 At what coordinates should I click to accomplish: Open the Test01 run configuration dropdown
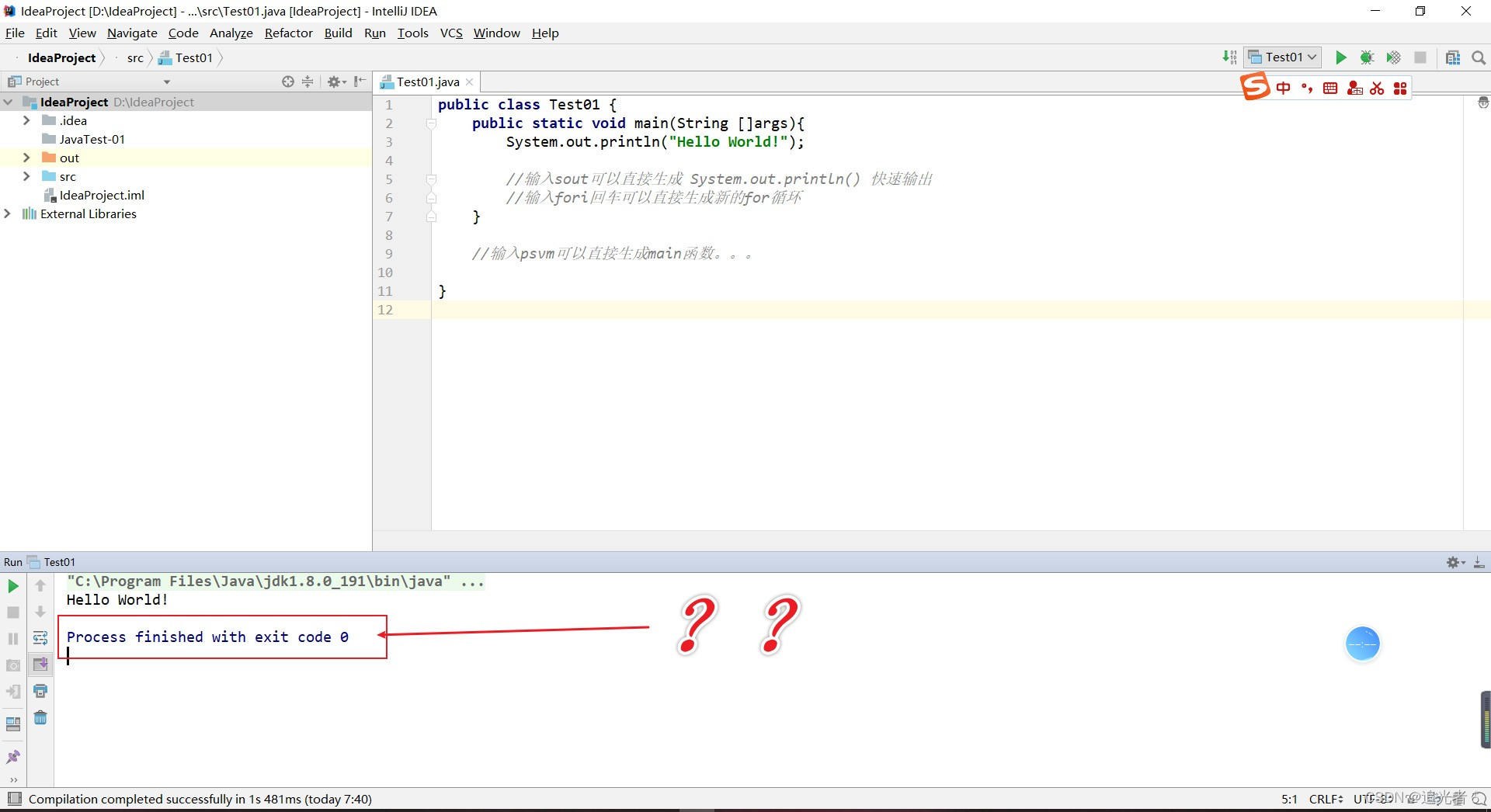(1283, 57)
